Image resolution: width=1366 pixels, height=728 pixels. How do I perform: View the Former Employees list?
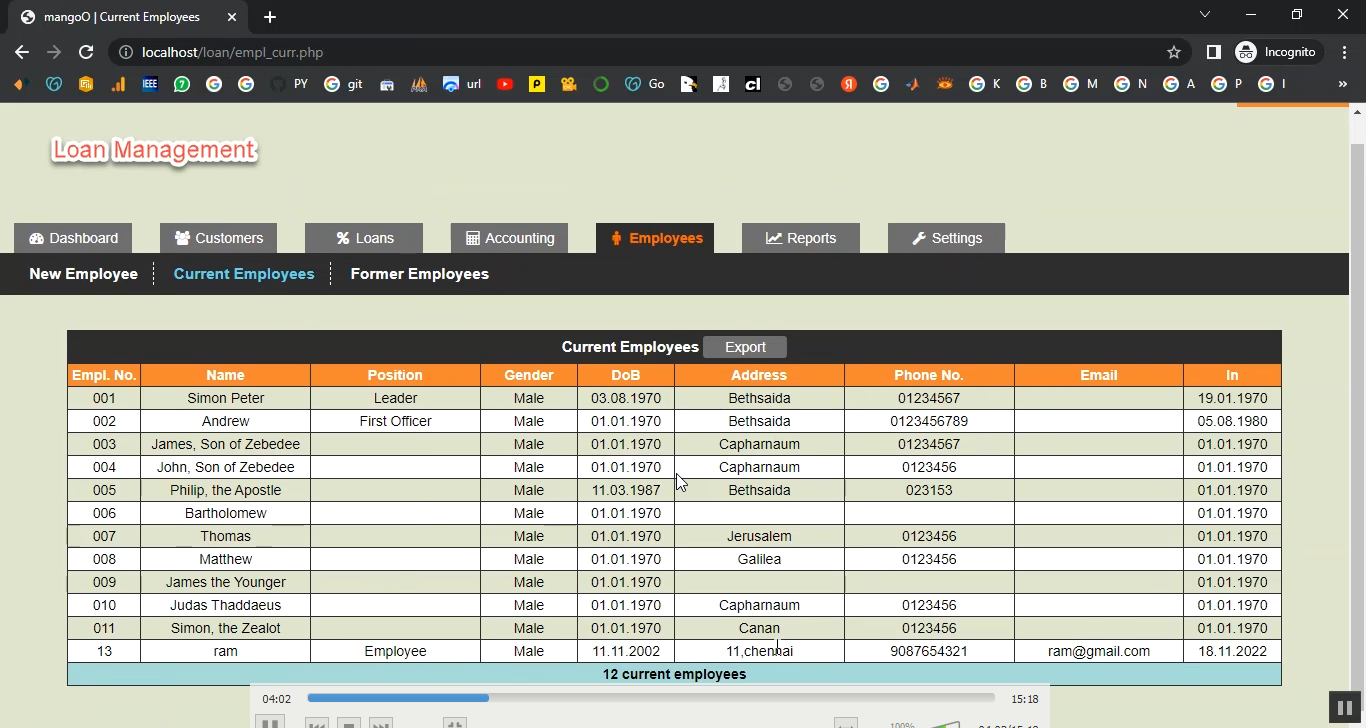click(x=419, y=274)
